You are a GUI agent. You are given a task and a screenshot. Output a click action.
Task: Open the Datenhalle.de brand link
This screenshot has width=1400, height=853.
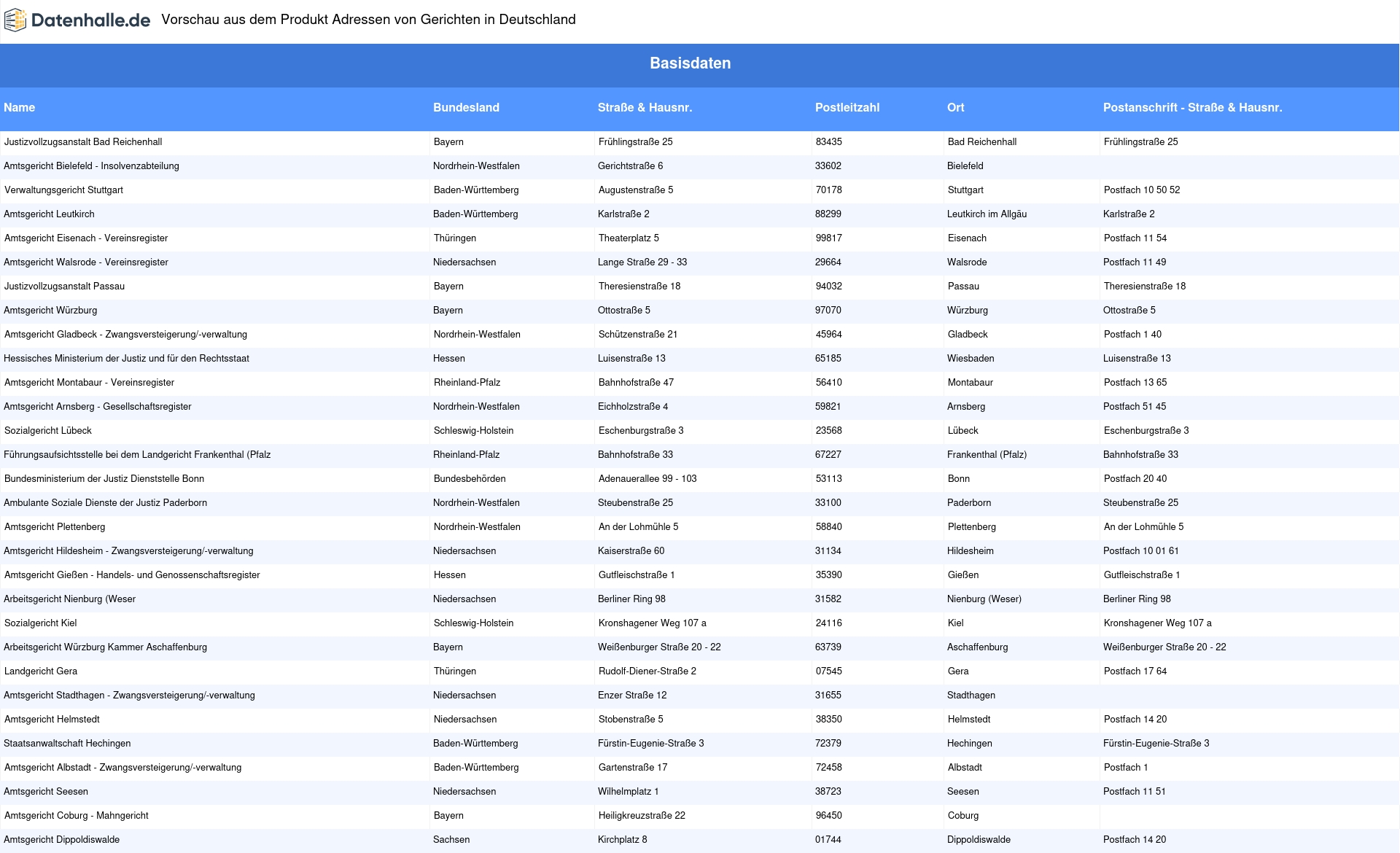[77, 20]
